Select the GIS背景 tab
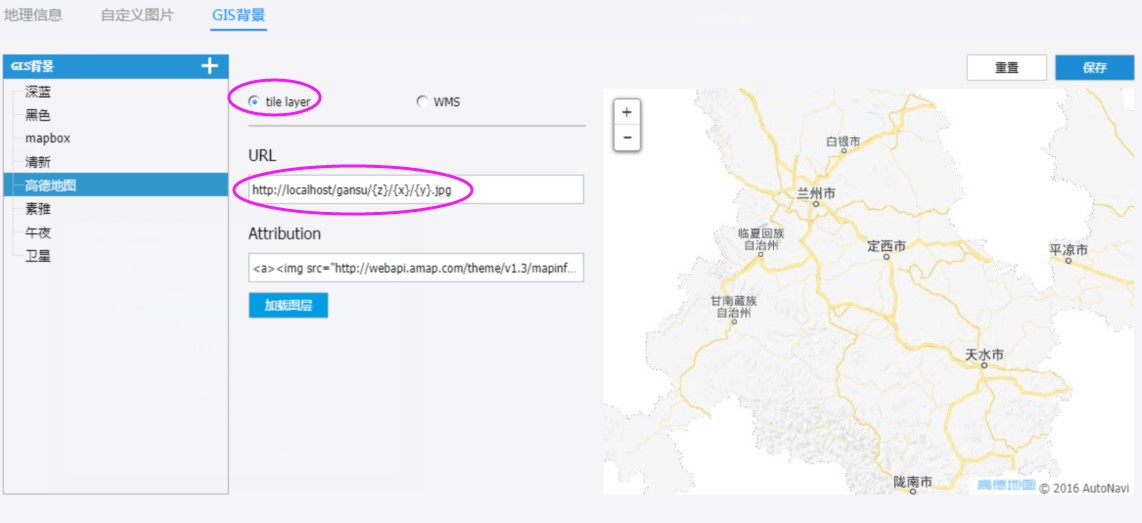The height and width of the screenshot is (523, 1142). tap(239, 16)
